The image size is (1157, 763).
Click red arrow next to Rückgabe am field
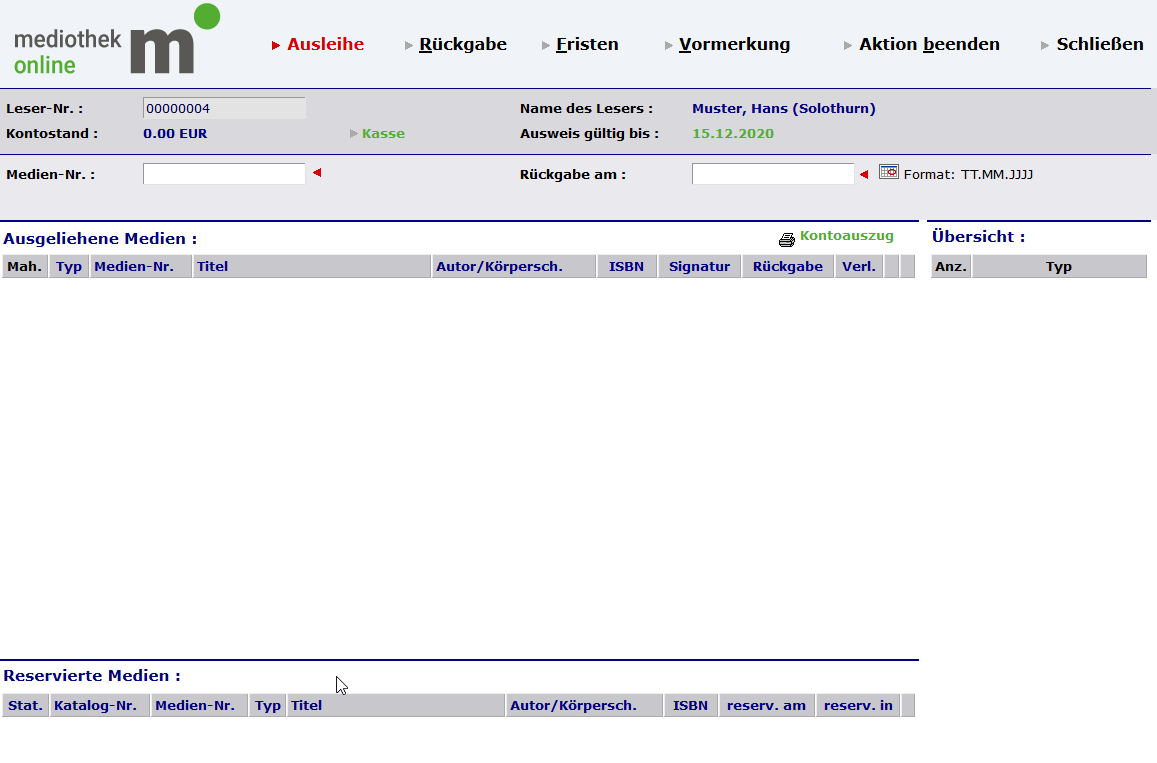pyautogui.click(x=864, y=175)
